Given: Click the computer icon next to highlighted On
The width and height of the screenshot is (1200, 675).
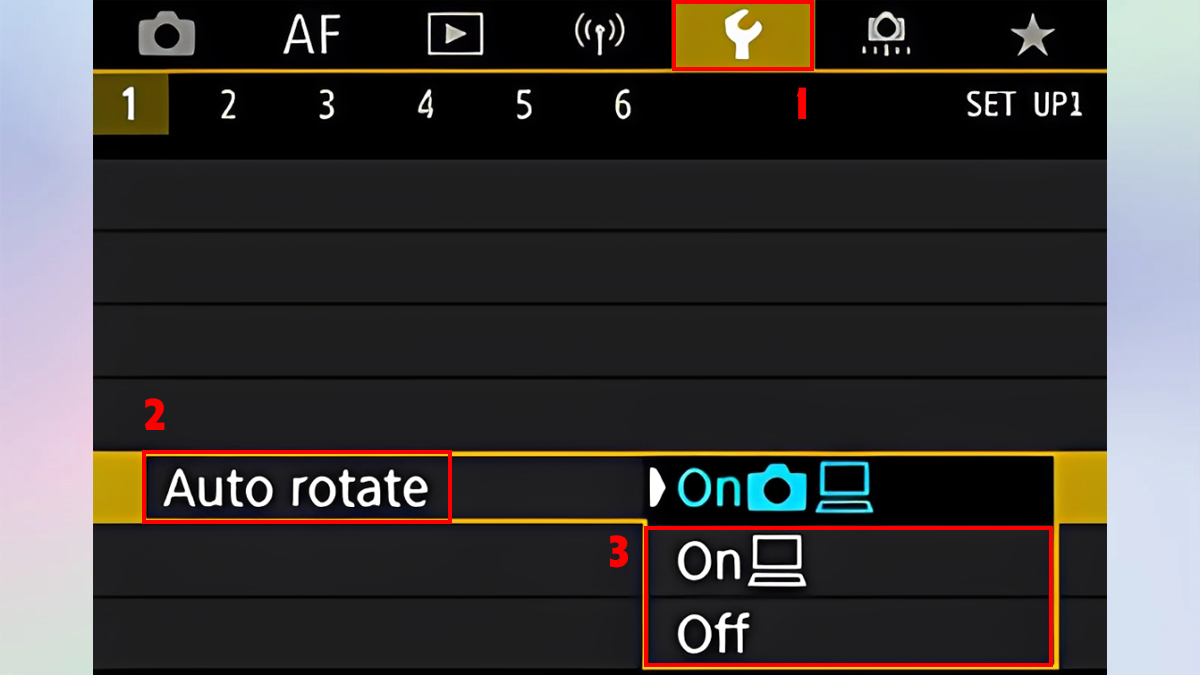Looking at the screenshot, I should coord(844,489).
